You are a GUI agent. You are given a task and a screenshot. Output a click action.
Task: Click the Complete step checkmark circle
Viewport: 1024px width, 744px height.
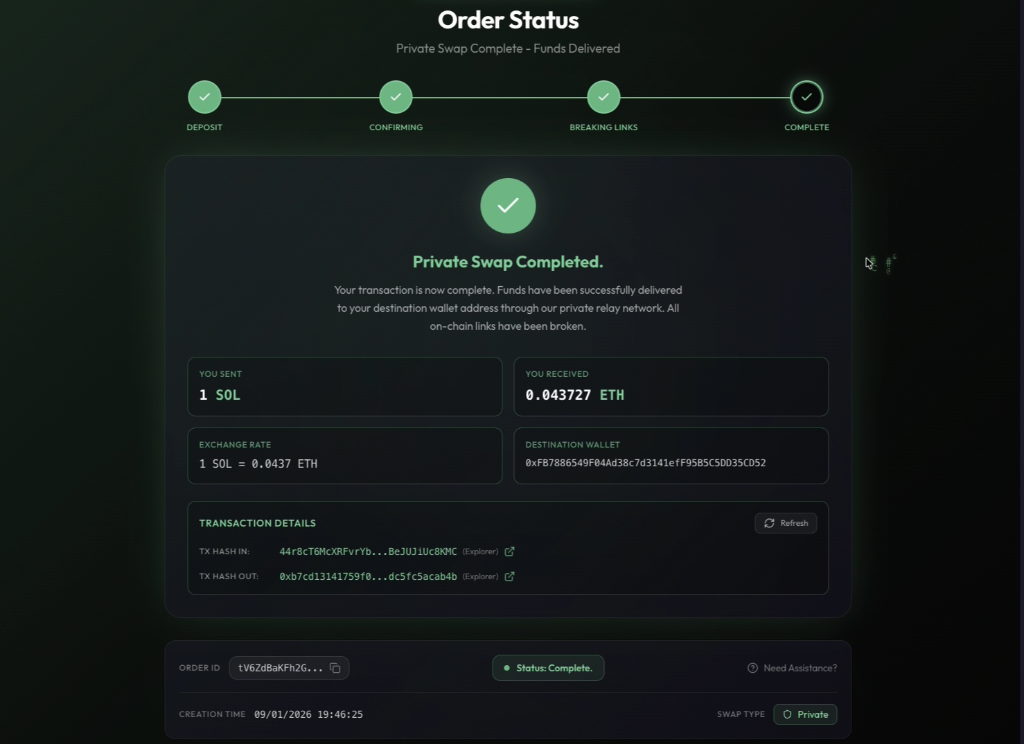(806, 97)
